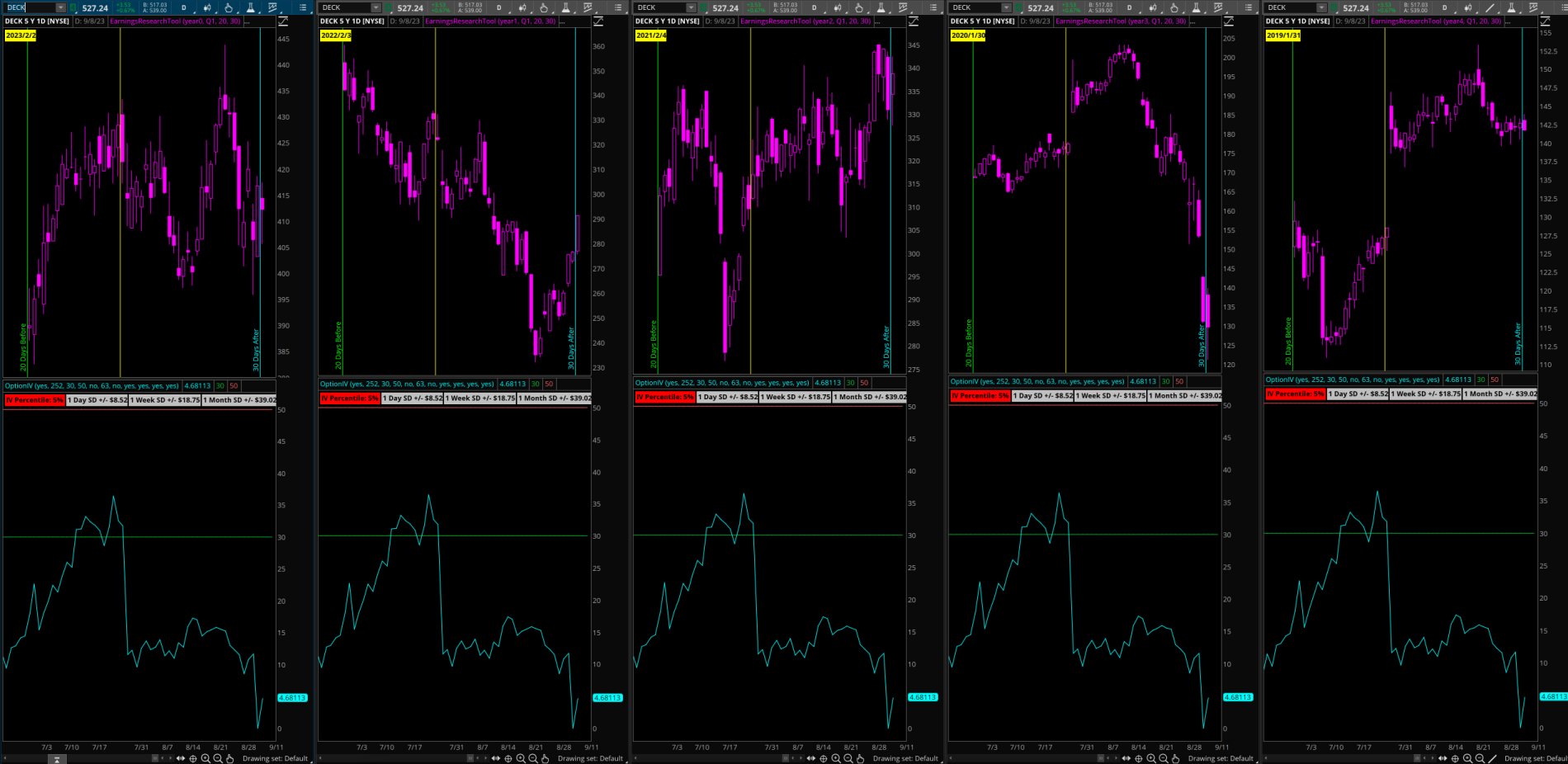Open Studies flask icon in 2021/2/4 chart
Screen dimensions: 1568x764
(881, 7)
